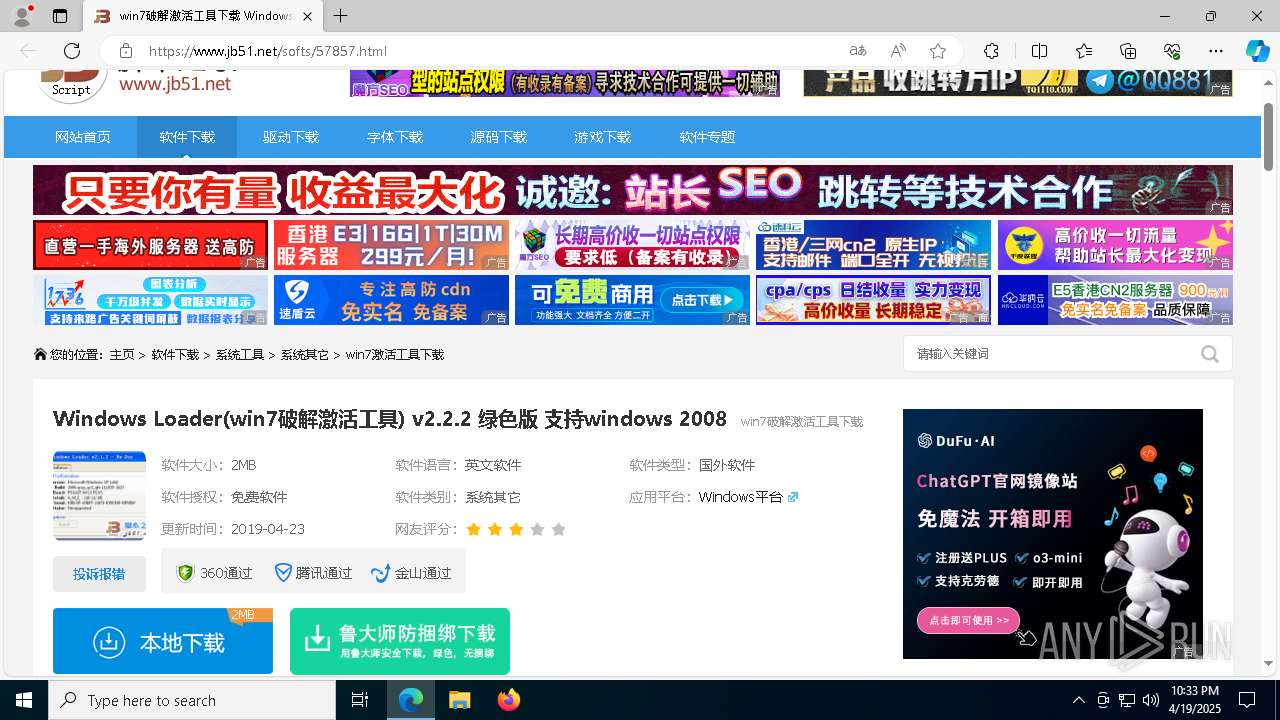The width and height of the screenshot is (1280, 720).
Task: Click breadcrumb link 主页
Action: 122,355
